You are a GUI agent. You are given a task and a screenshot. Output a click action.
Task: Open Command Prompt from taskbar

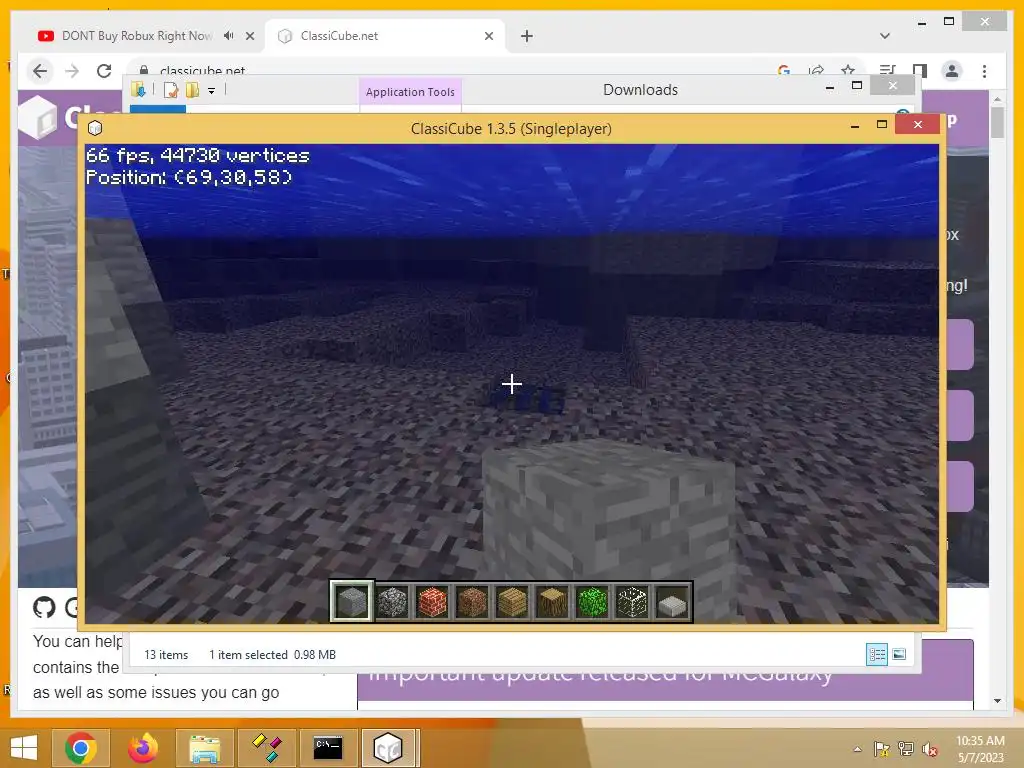click(x=327, y=748)
